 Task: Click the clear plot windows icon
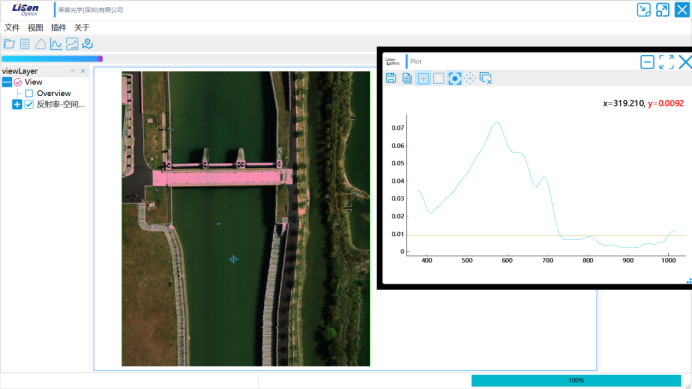click(x=485, y=78)
